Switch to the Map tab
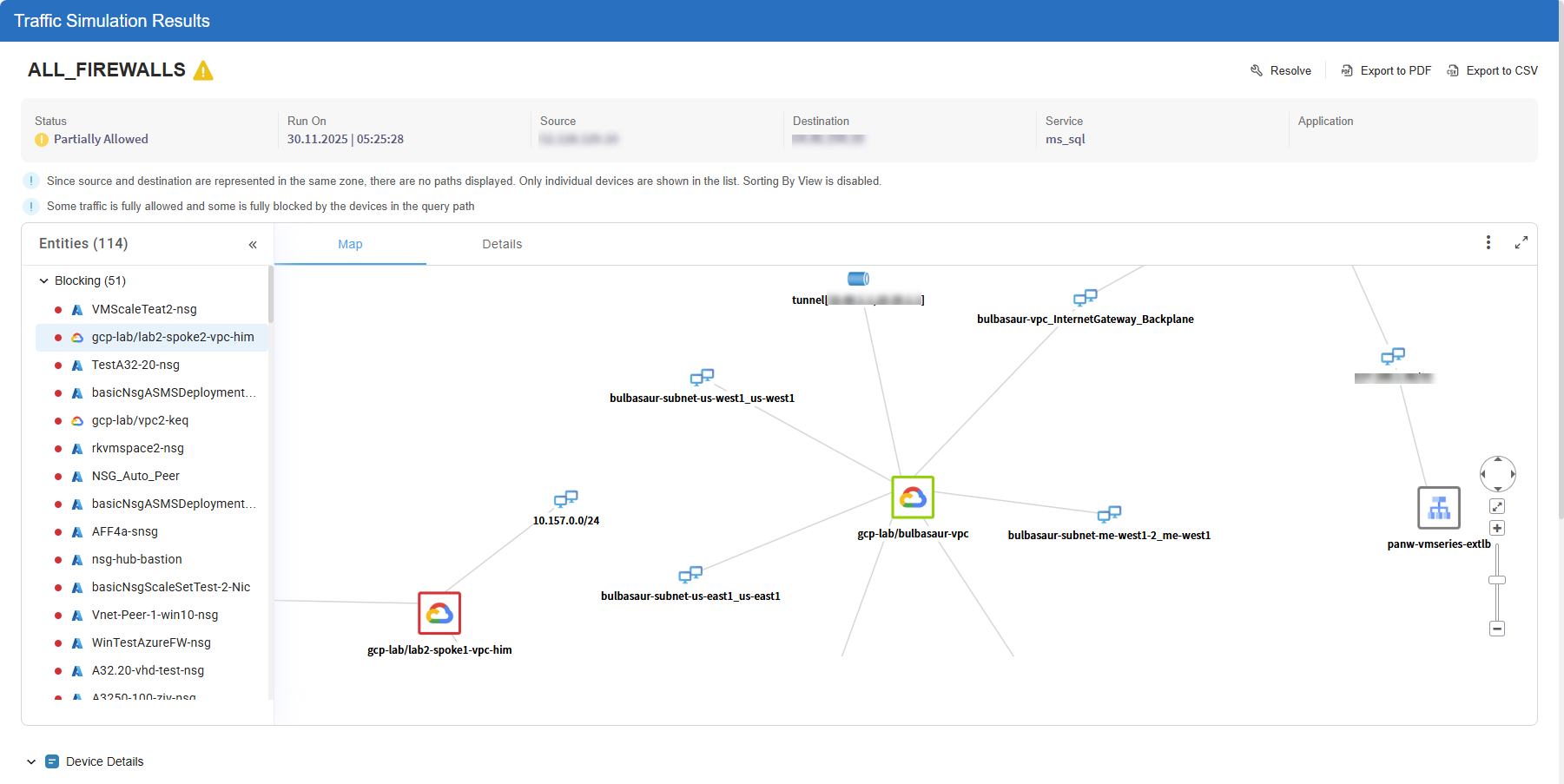 coord(350,245)
